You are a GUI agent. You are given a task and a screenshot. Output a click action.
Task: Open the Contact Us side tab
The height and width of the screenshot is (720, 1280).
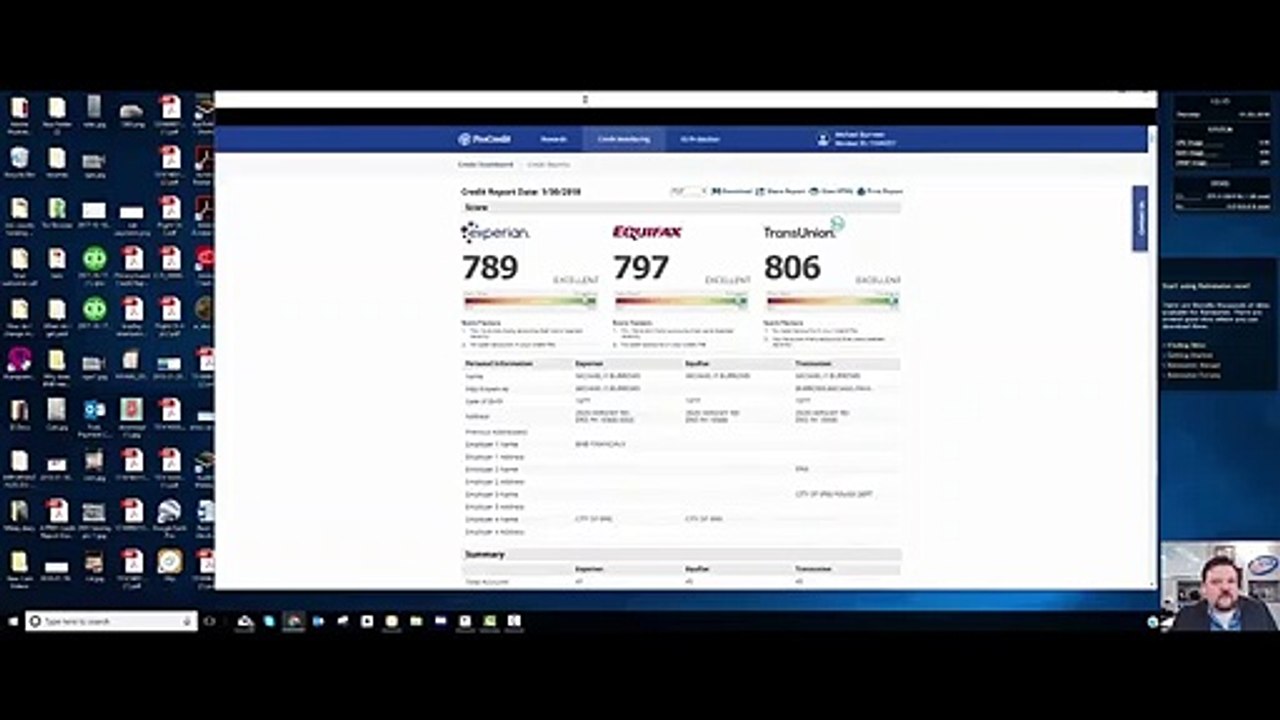coord(1140,218)
